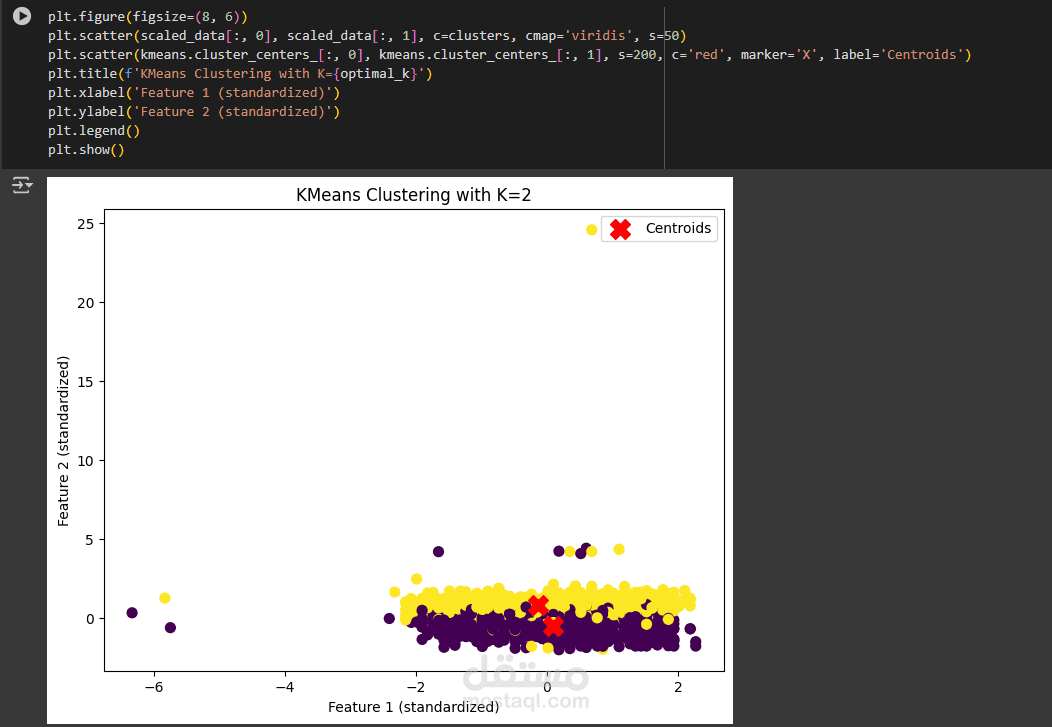Click the red X centroid marker inside the scatter plot
The image size is (1052, 727).
click(538, 605)
